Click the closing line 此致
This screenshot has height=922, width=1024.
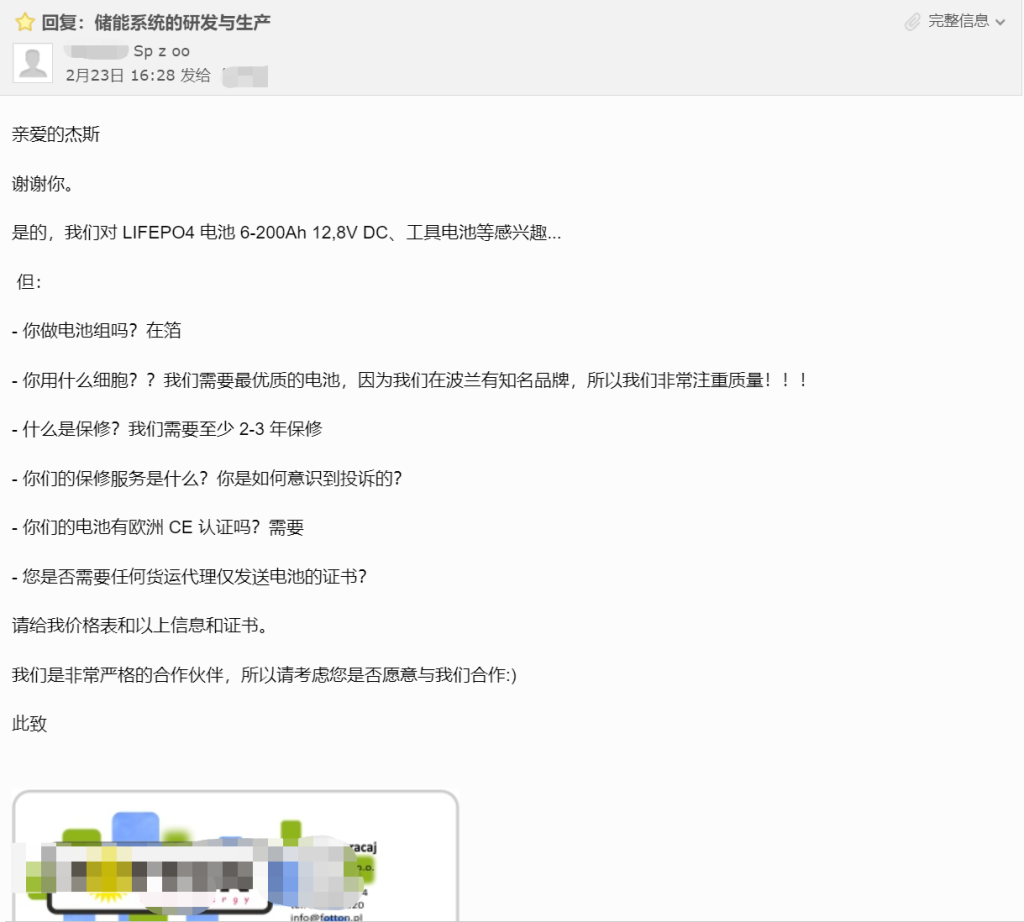tap(29, 723)
